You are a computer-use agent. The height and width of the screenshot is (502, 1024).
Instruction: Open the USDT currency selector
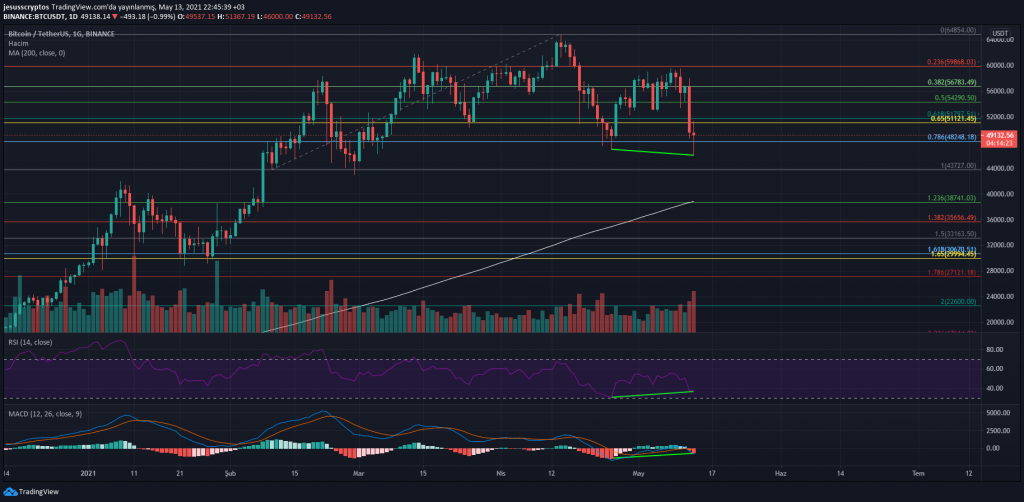[997, 33]
